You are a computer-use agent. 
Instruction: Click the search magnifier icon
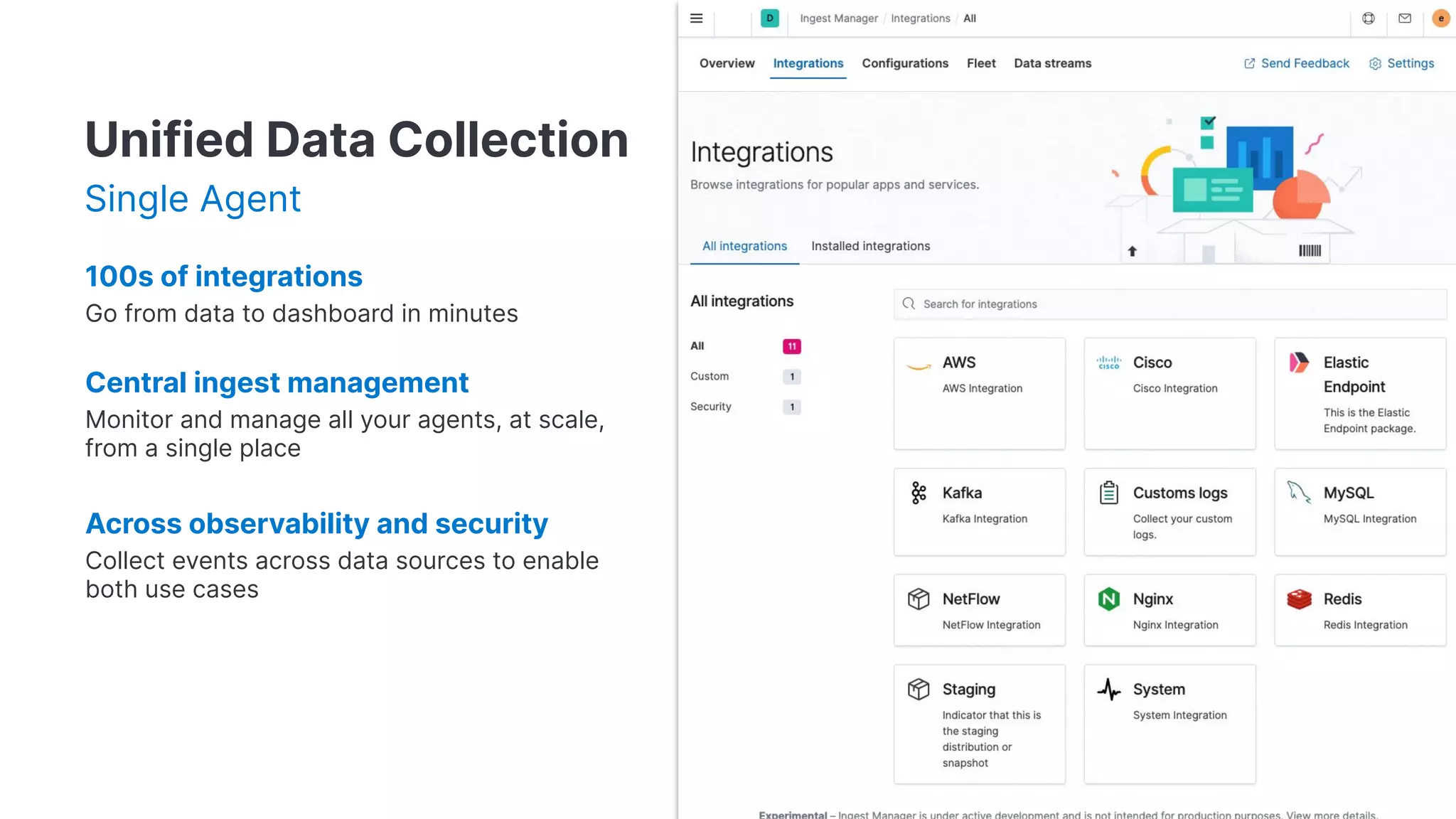coord(909,304)
